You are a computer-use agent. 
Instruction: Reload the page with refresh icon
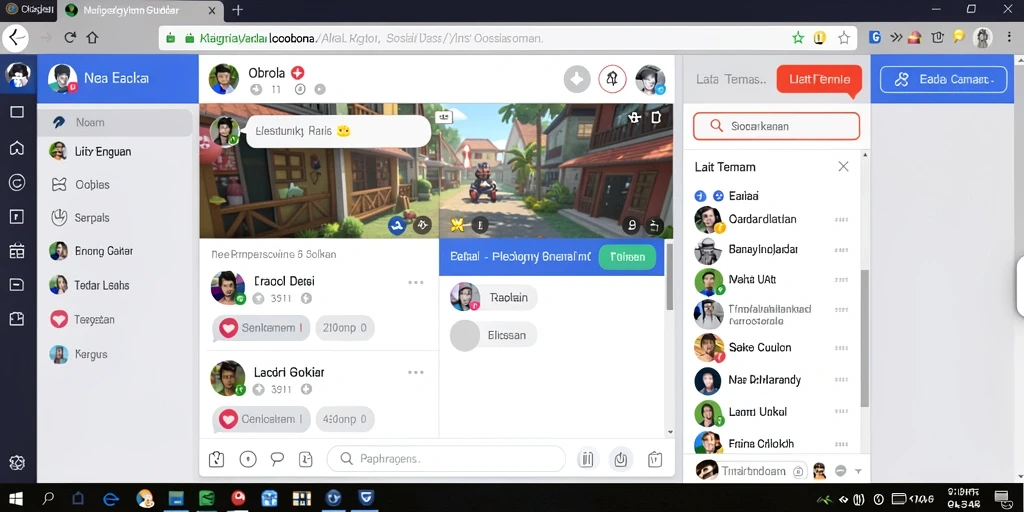tap(70, 38)
